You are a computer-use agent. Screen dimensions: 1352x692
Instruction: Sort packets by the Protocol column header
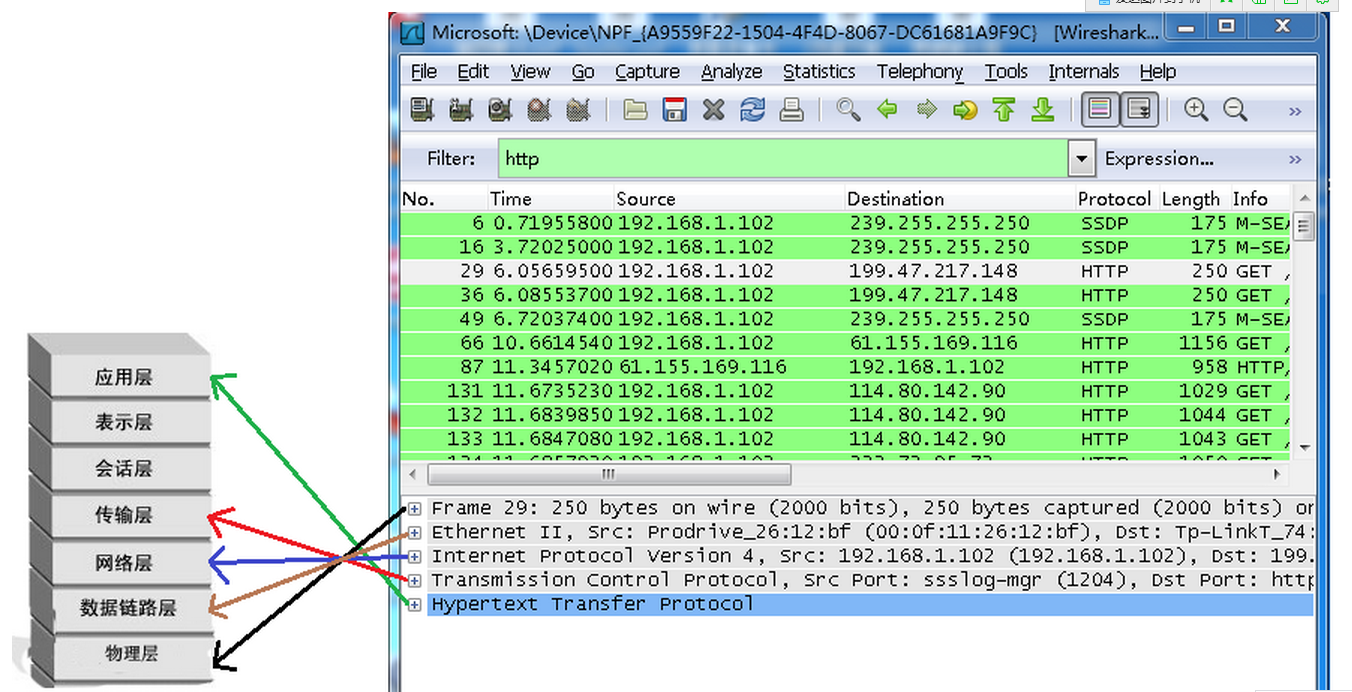pyautogui.click(x=1113, y=199)
